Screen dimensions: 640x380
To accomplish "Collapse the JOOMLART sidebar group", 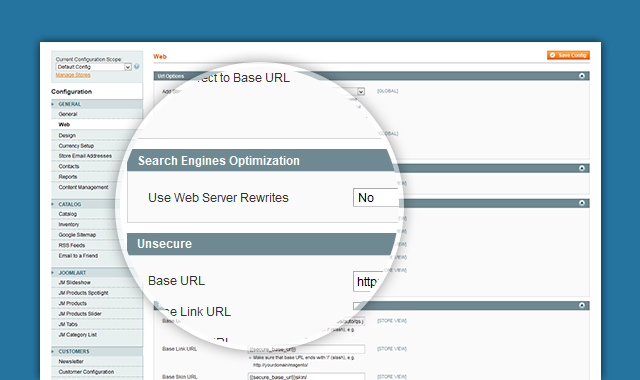I will [97, 273].
